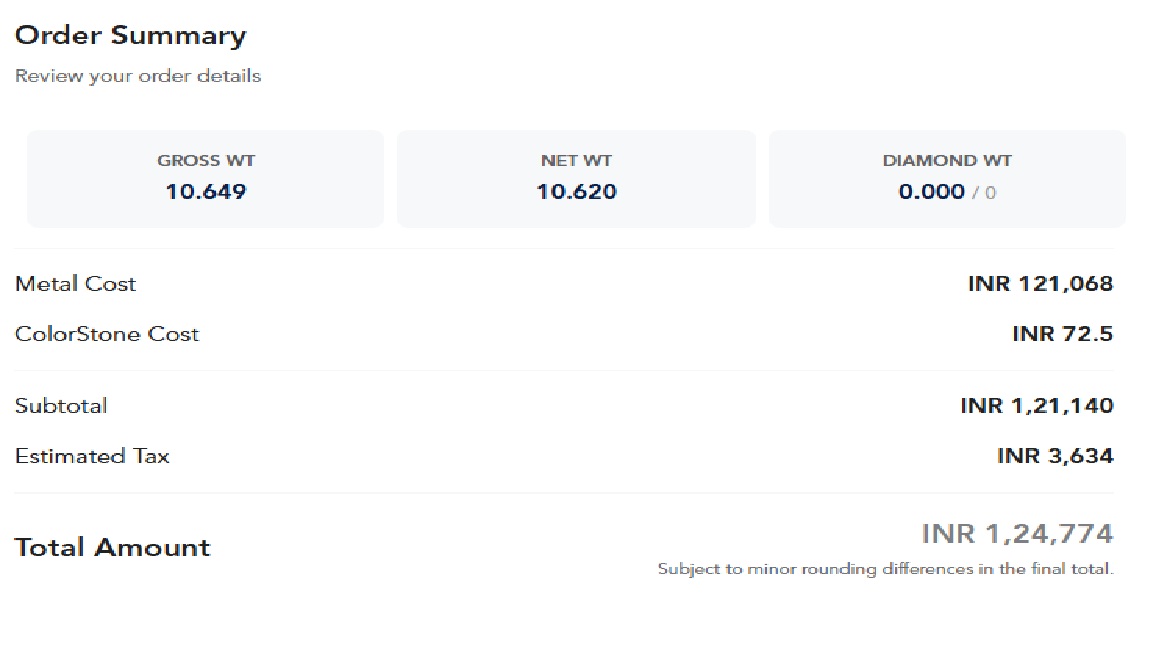Screen dimensions: 1152x648
Task: Click the gross weight value 10.649
Action: point(205,192)
